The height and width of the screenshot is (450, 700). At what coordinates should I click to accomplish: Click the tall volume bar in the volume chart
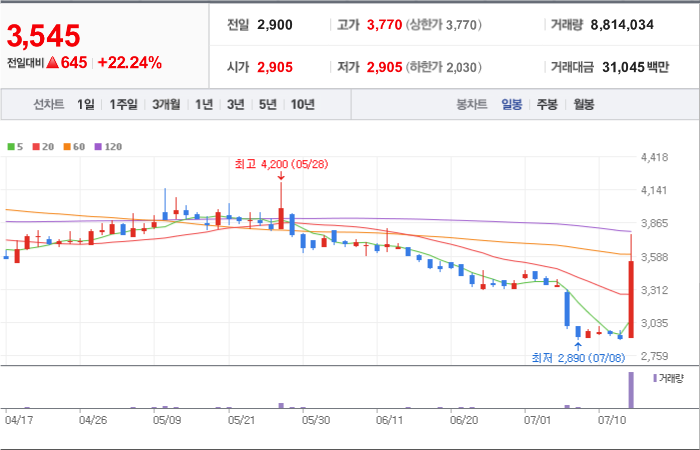[x=631, y=390]
